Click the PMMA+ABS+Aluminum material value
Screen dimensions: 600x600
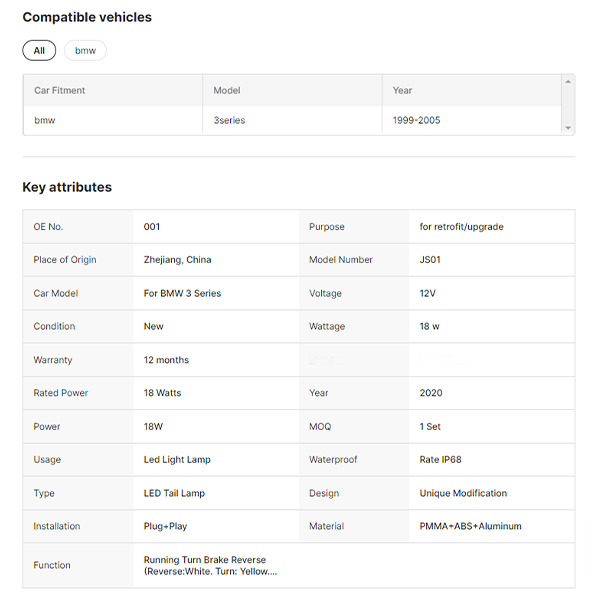(470, 526)
